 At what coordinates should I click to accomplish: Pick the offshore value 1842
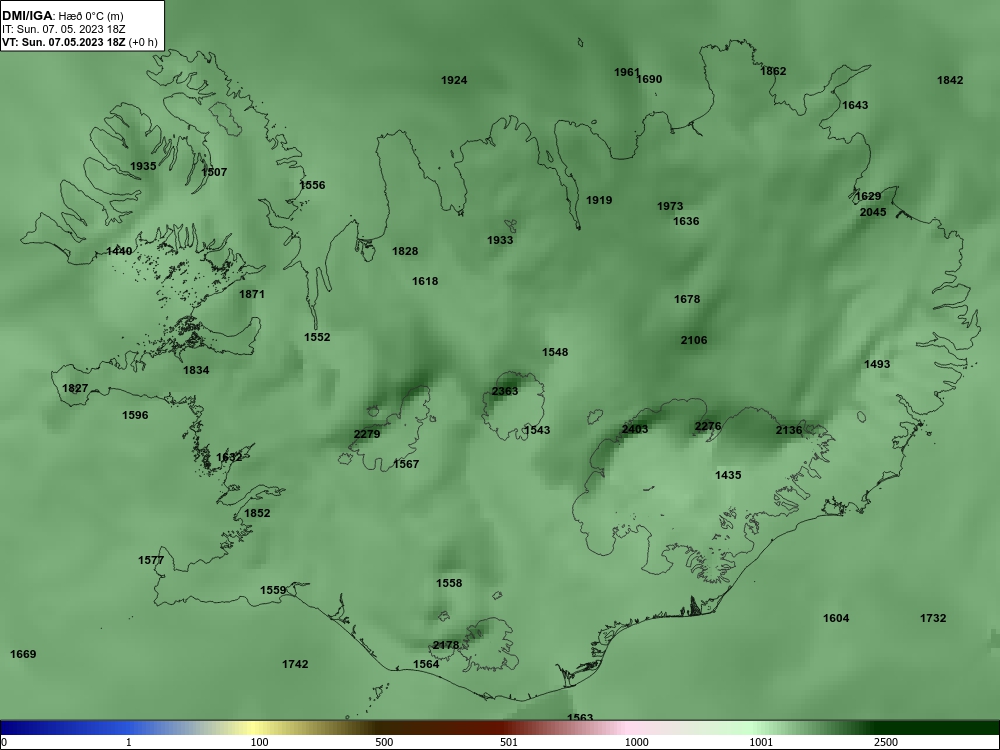point(950,80)
